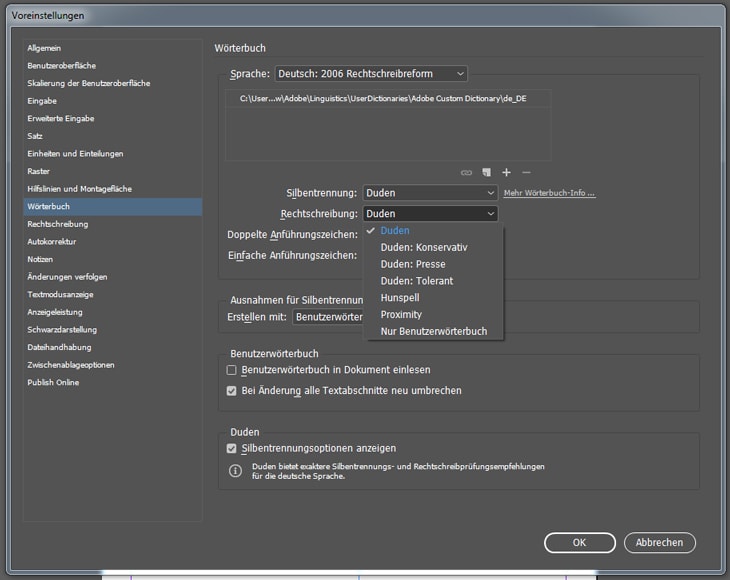Screen dimensions: 730x580
Task: Select Proximity spelling option
Action: point(401,314)
